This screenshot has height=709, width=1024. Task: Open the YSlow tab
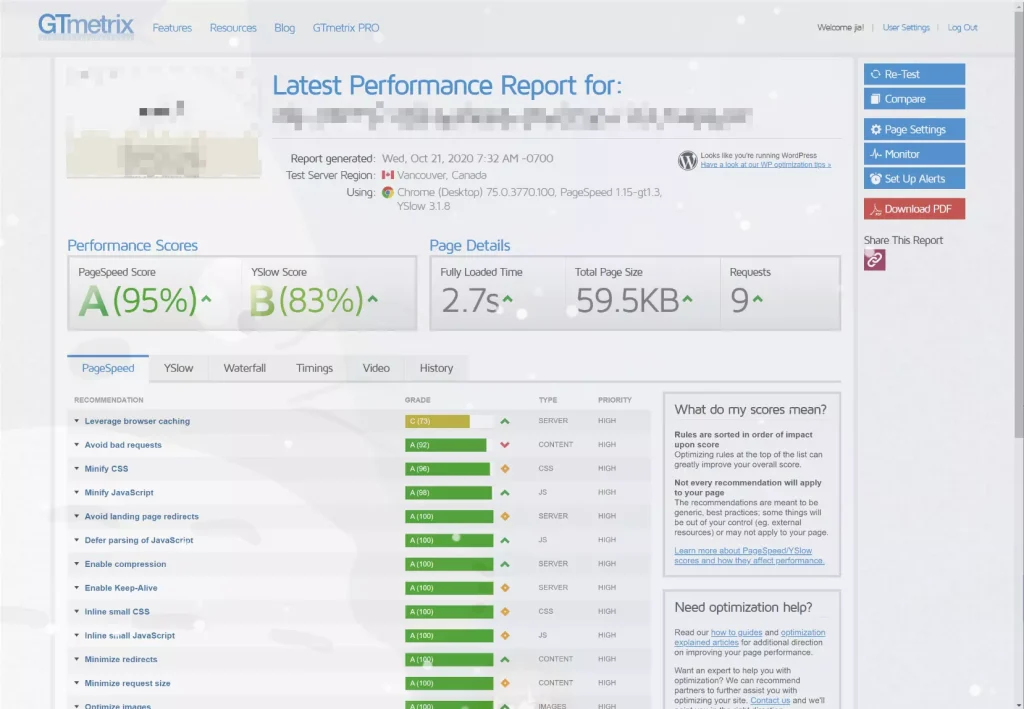(179, 368)
